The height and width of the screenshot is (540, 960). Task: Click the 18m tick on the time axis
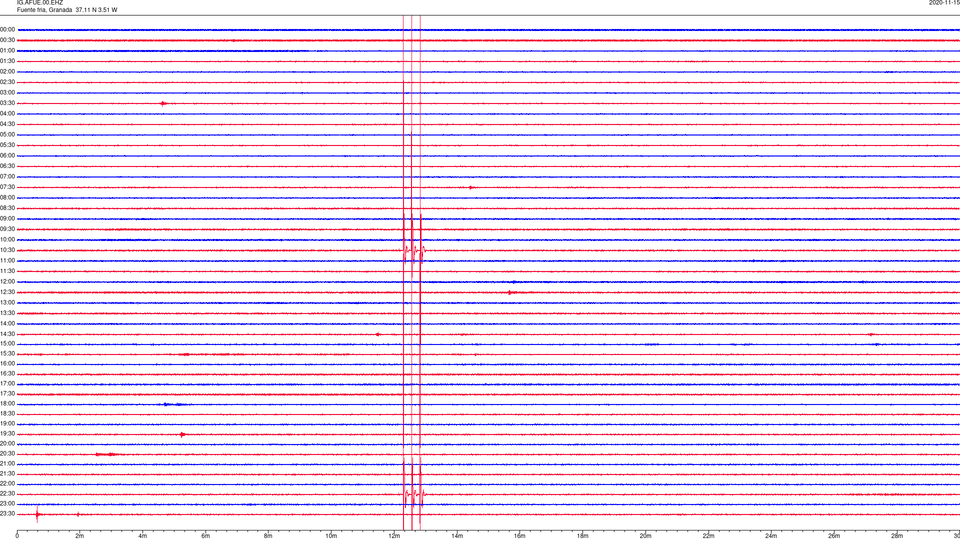pos(583,536)
